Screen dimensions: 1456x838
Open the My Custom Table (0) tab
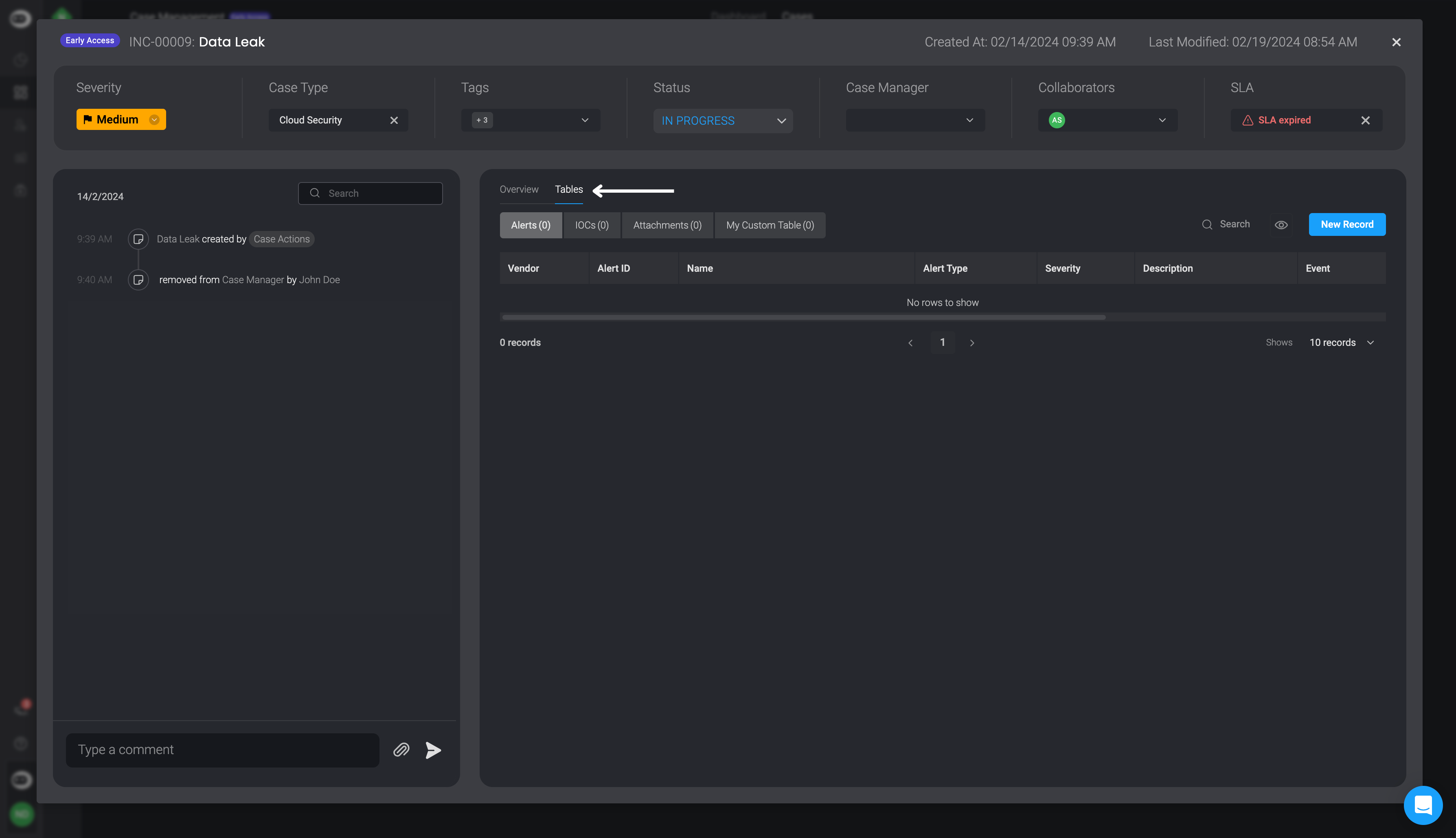point(770,225)
